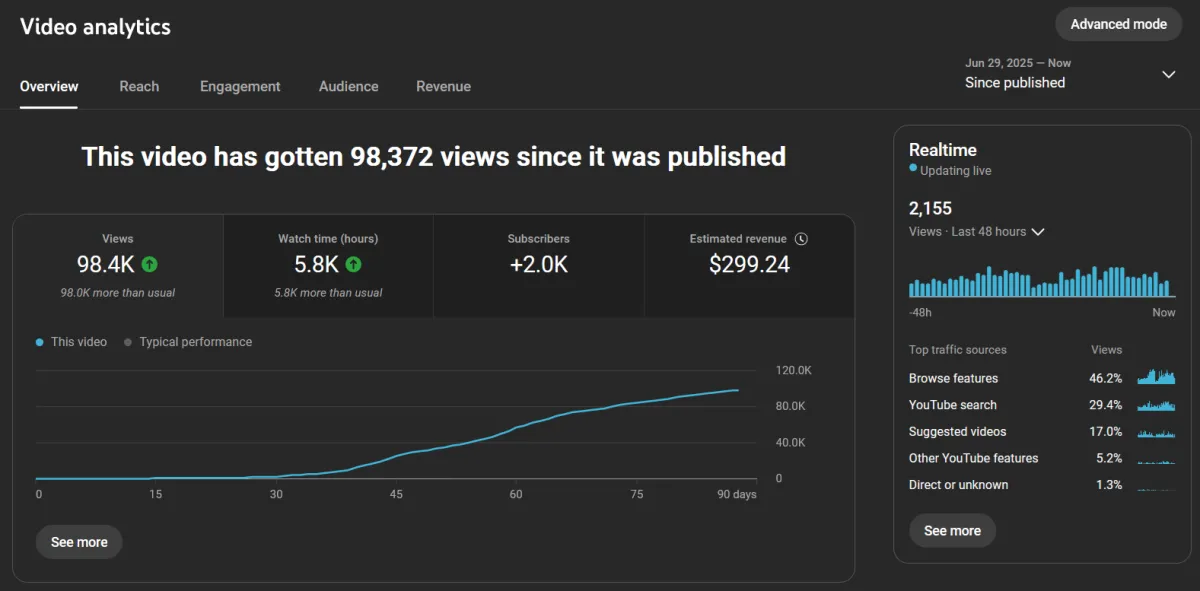Screen dimensions: 1200x591
Task: Click the clock icon next to Estimated revenue
Action: [801, 239]
